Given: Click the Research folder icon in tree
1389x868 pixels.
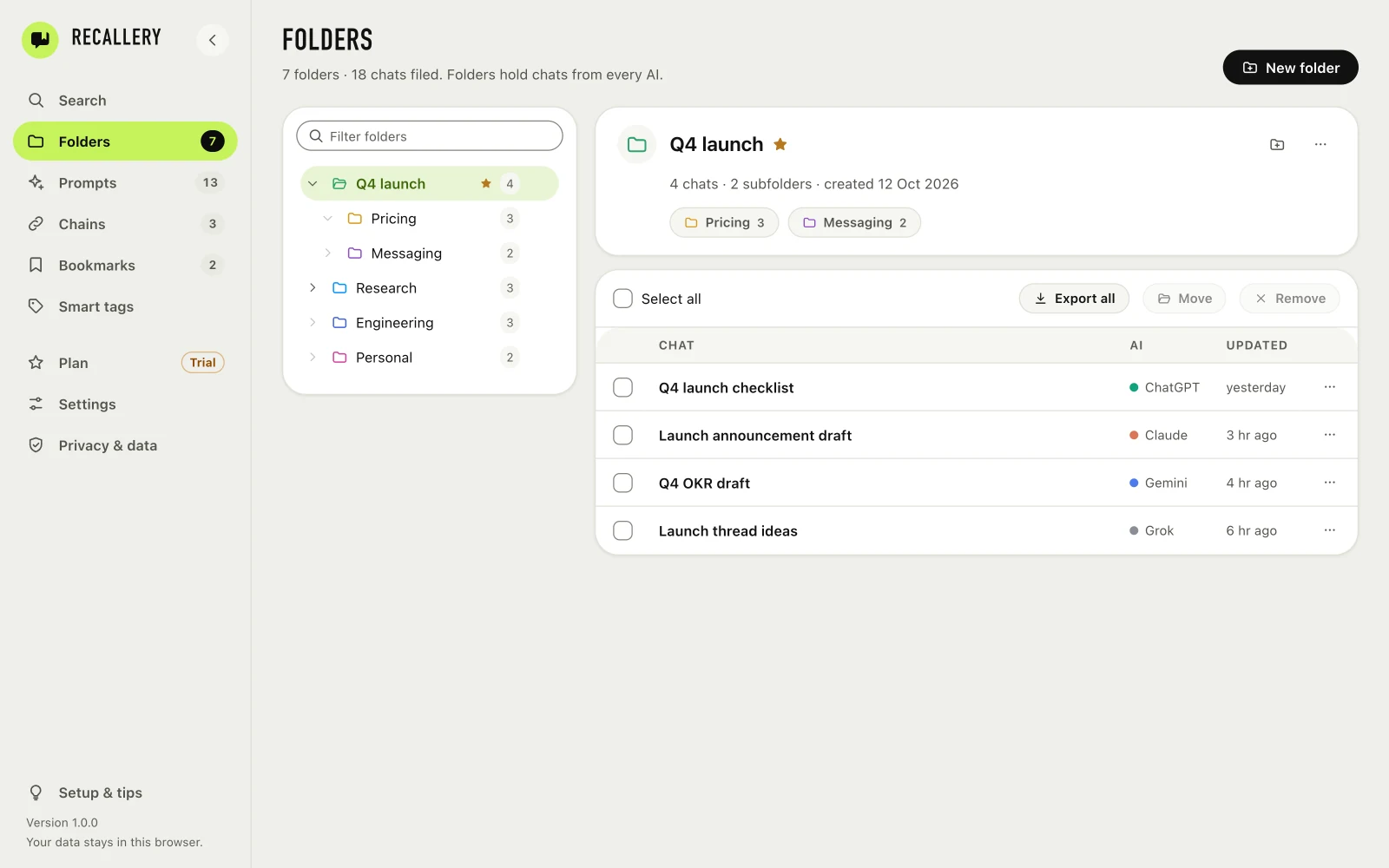Looking at the screenshot, I should pyautogui.click(x=339, y=287).
